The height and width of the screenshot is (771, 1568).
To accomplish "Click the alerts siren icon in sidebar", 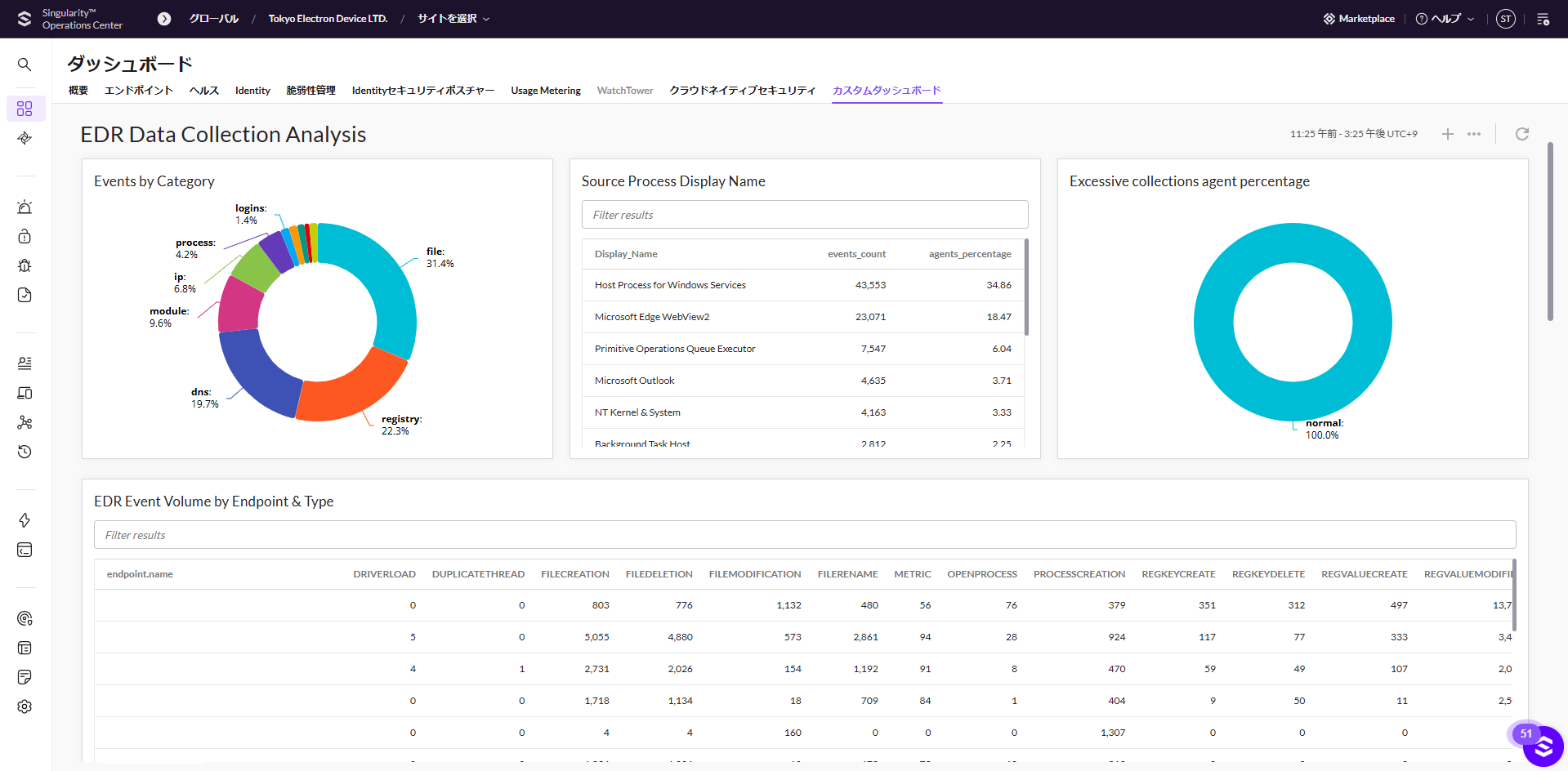I will pyautogui.click(x=25, y=207).
